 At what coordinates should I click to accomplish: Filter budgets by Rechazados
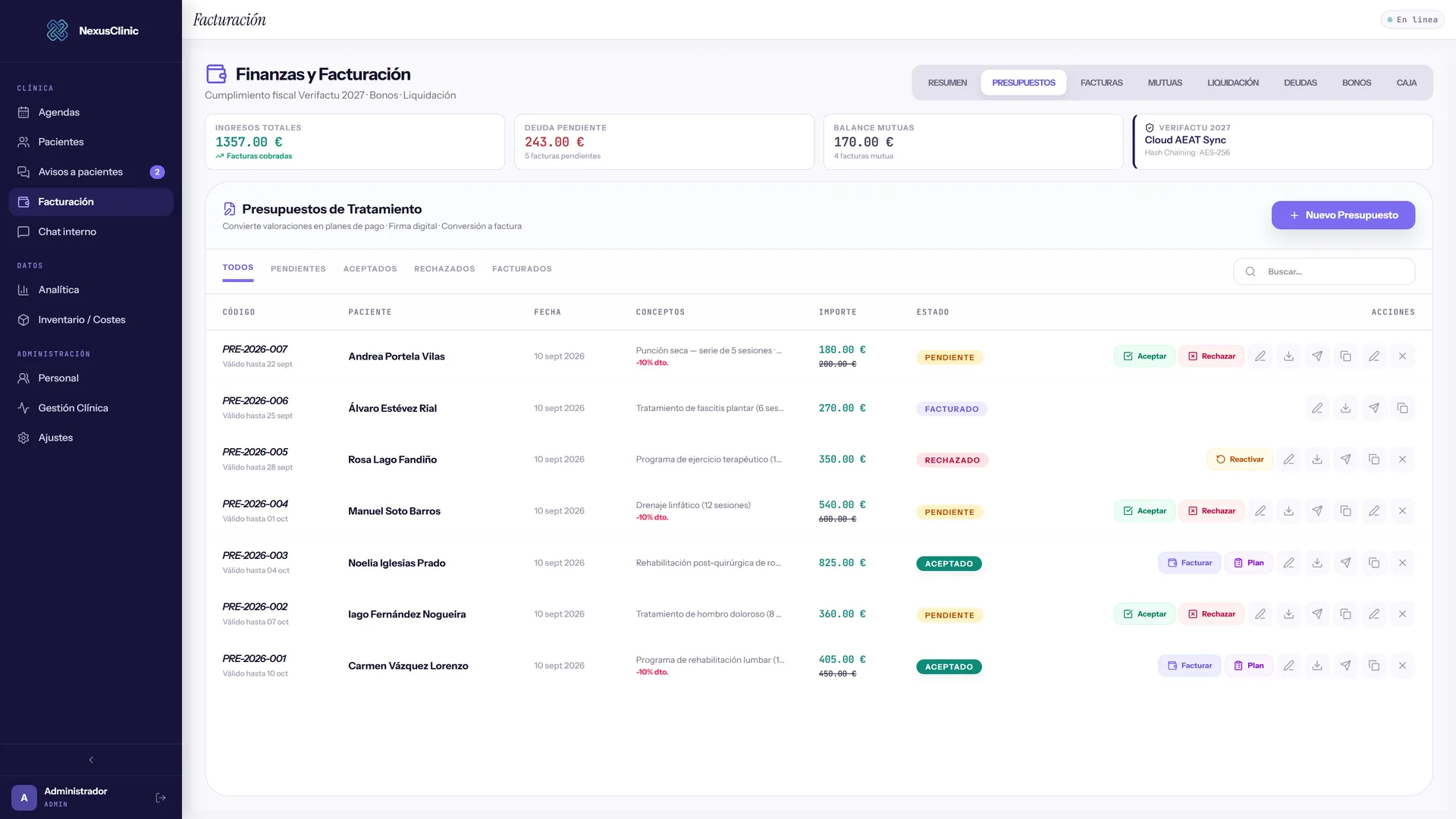click(x=444, y=269)
